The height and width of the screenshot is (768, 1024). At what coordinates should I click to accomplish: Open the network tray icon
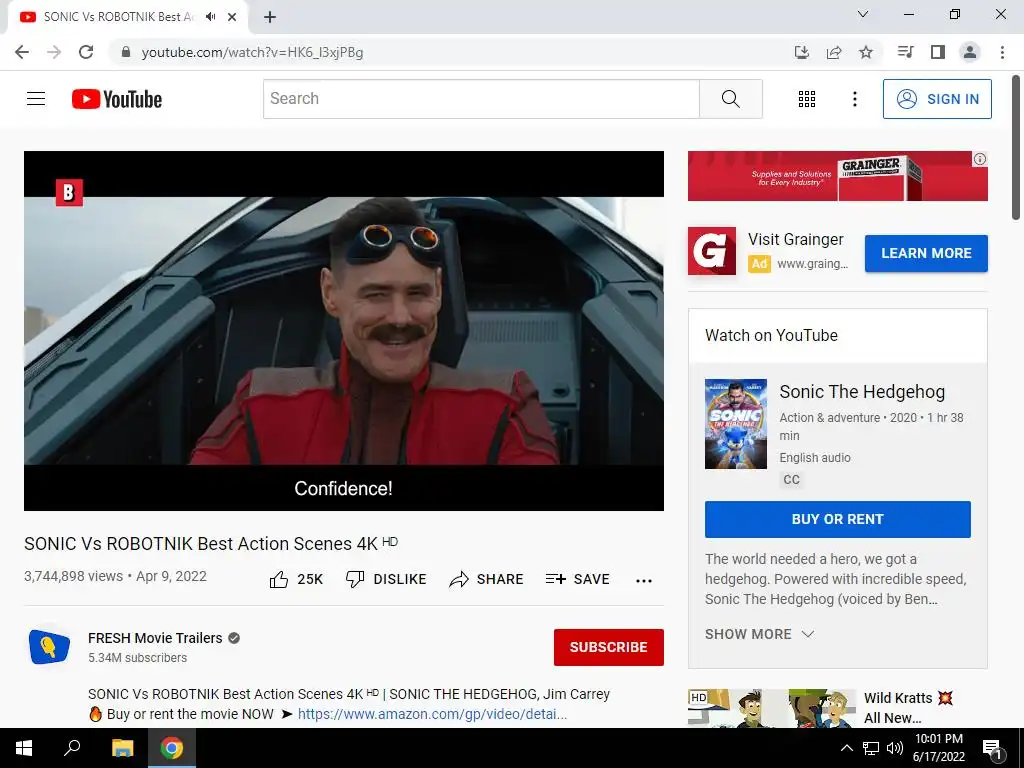coord(871,748)
